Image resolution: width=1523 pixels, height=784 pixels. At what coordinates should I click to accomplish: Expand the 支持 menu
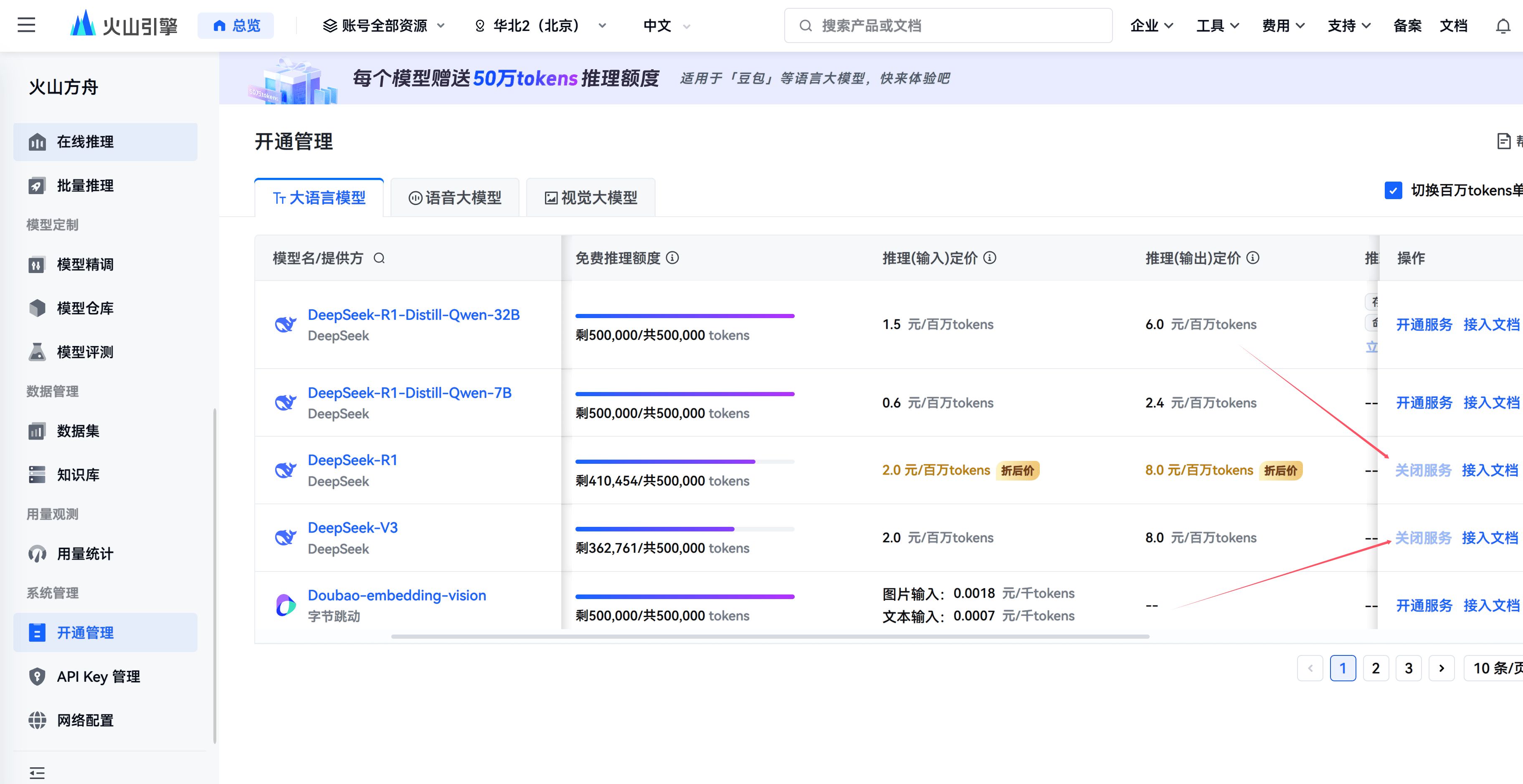(1348, 25)
